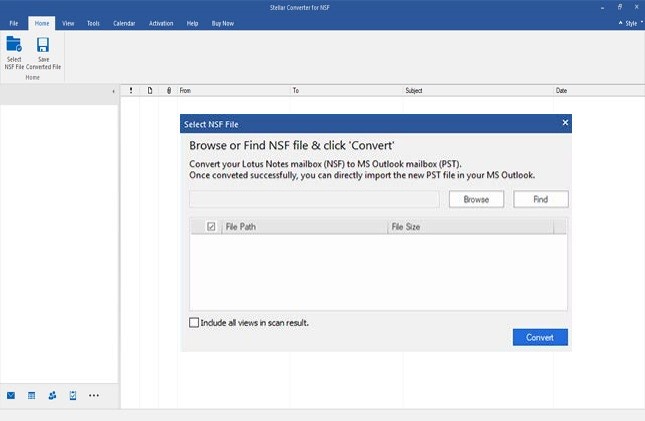Sort by item type document column icon
The width and height of the screenshot is (645, 421).
click(150, 91)
